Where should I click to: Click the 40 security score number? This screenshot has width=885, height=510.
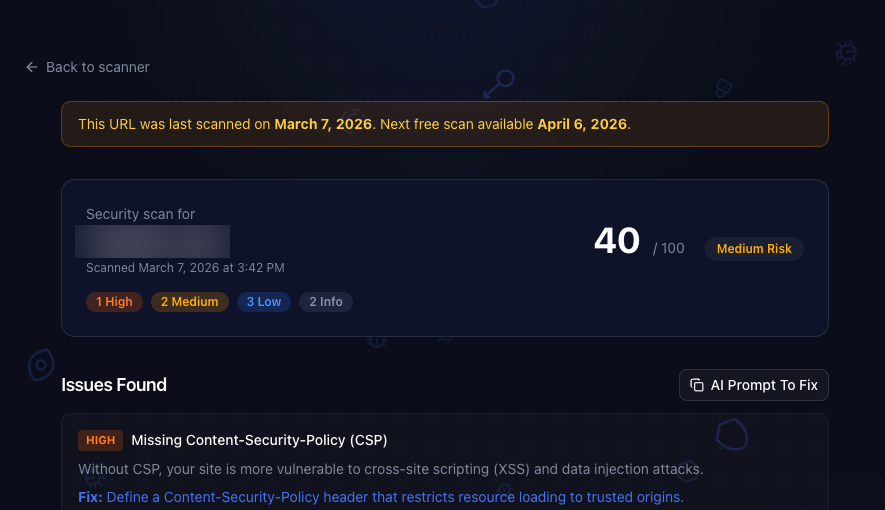tap(617, 241)
